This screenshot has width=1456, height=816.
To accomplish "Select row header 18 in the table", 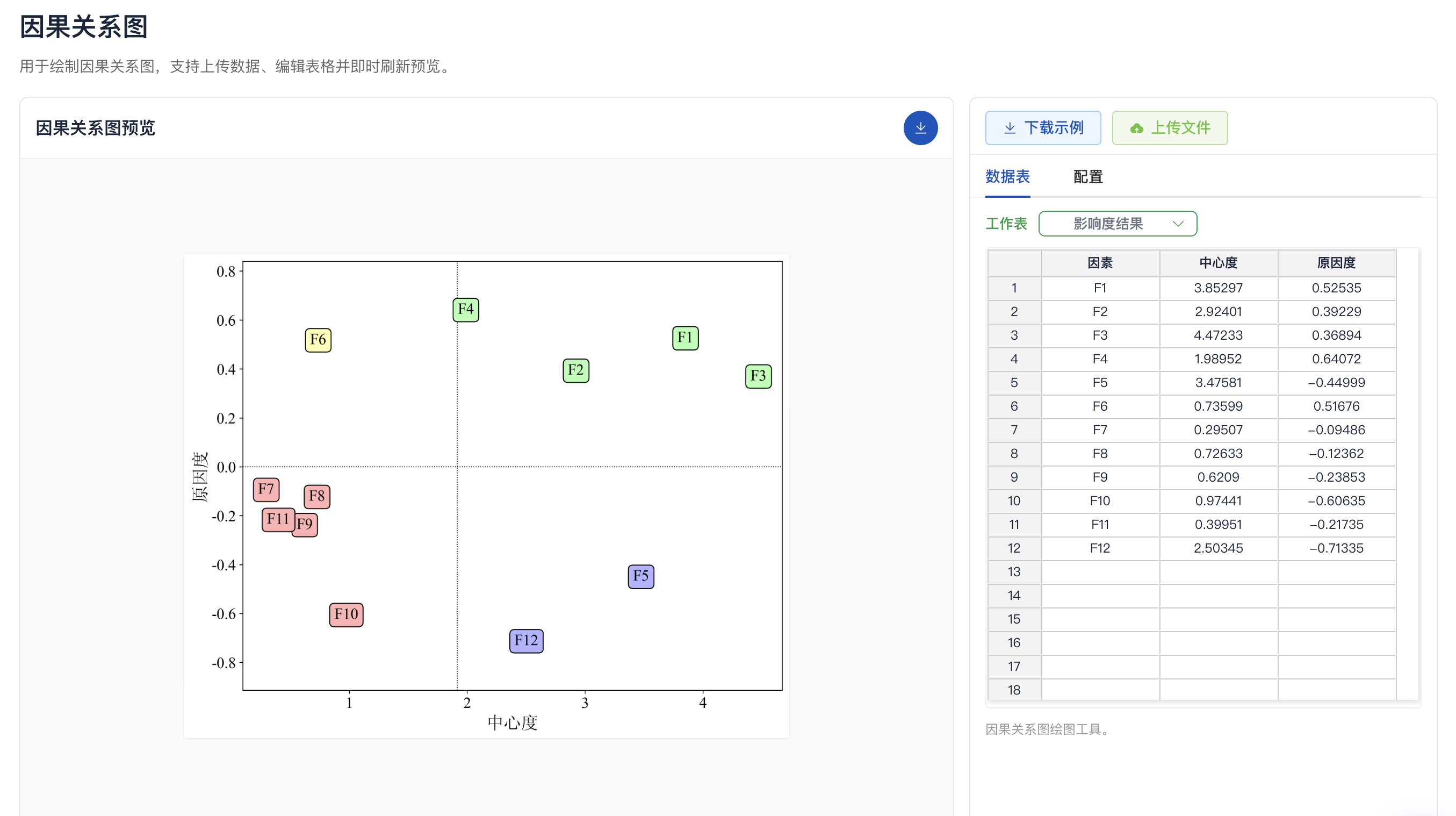I will 1014,690.
